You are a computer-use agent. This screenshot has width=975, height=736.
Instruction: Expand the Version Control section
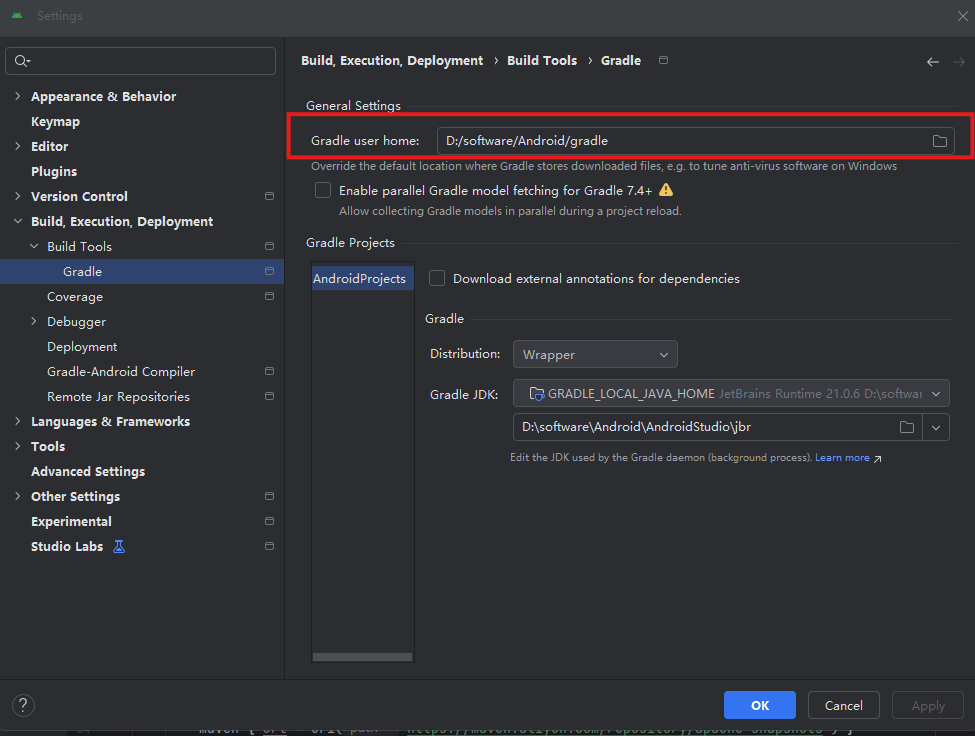(17, 196)
